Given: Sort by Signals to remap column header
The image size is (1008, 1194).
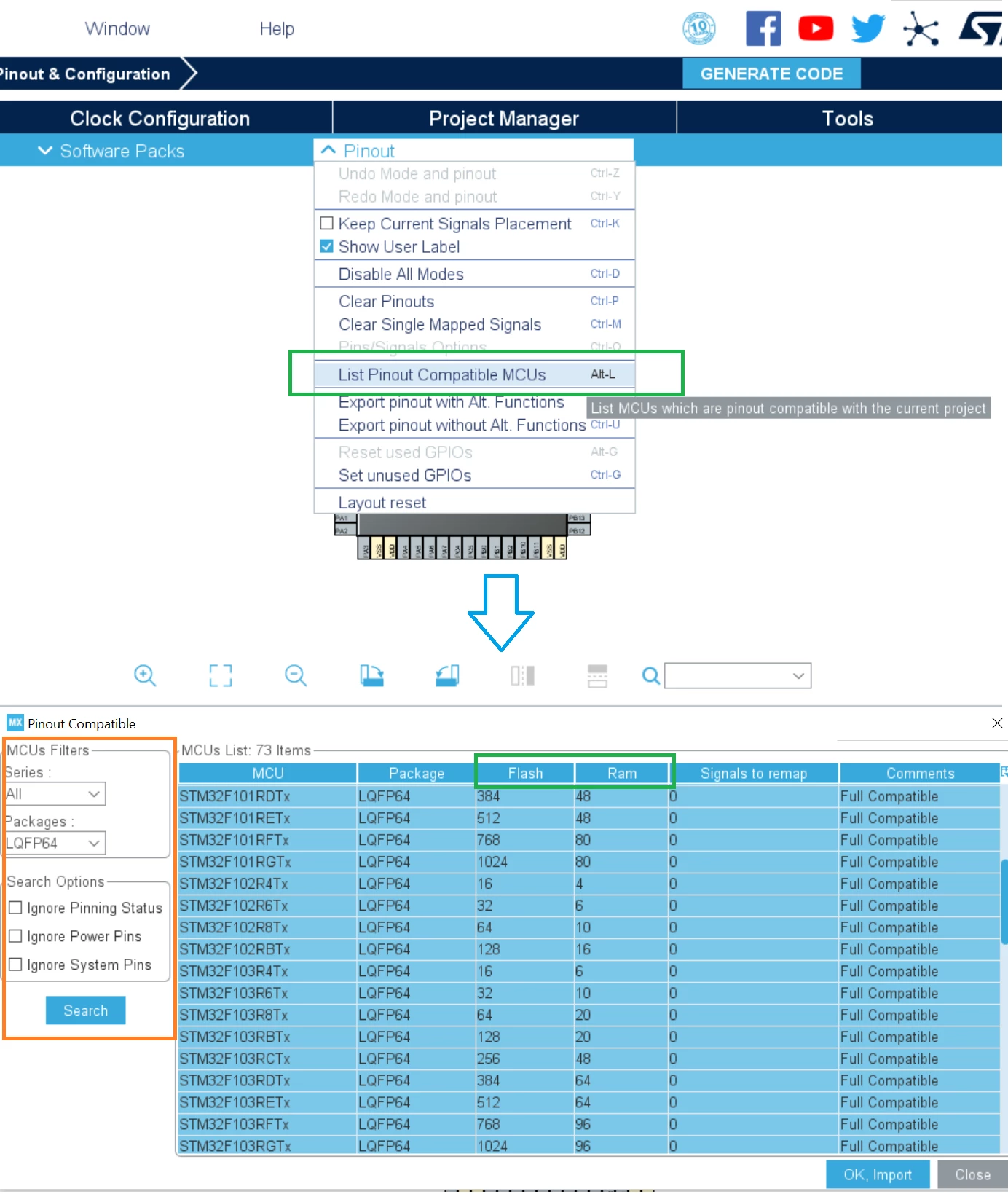Looking at the screenshot, I should (x=754, y=773).
